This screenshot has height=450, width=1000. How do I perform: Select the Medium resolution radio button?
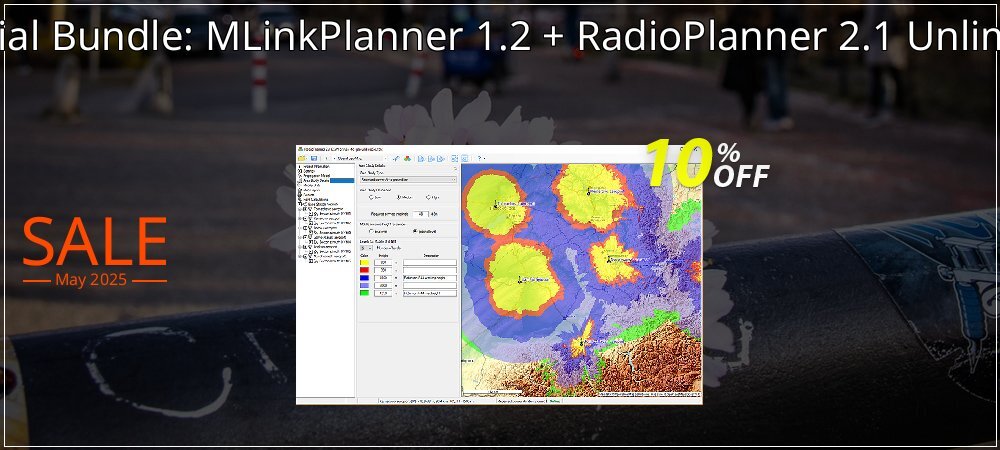pos(399,198)
